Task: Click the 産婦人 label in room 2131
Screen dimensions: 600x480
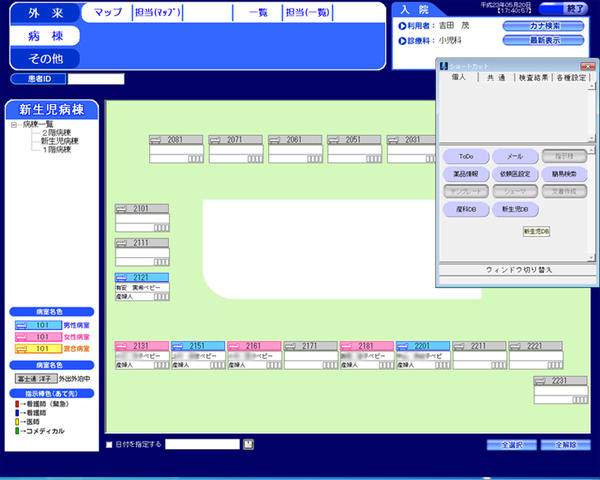Action: point(124,366)
